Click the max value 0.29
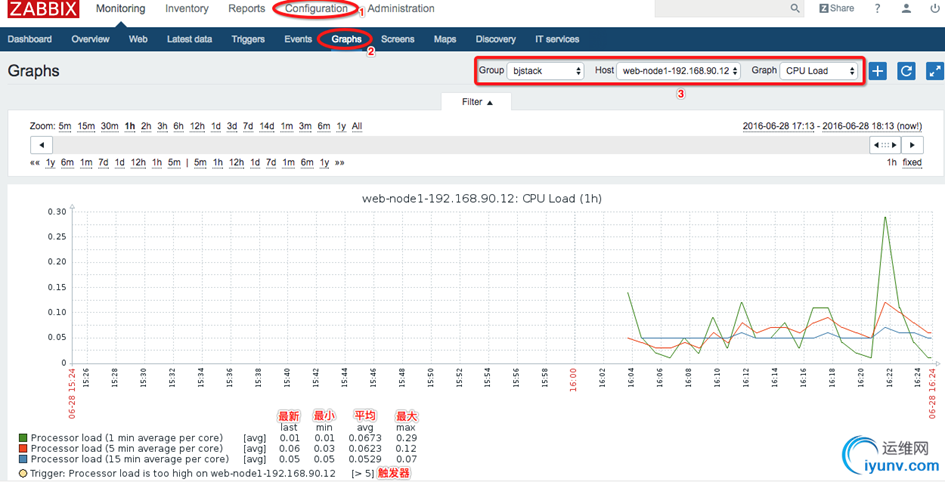This screenshot has height=482, width=945. pyautogui.click(x=407, y=438)
